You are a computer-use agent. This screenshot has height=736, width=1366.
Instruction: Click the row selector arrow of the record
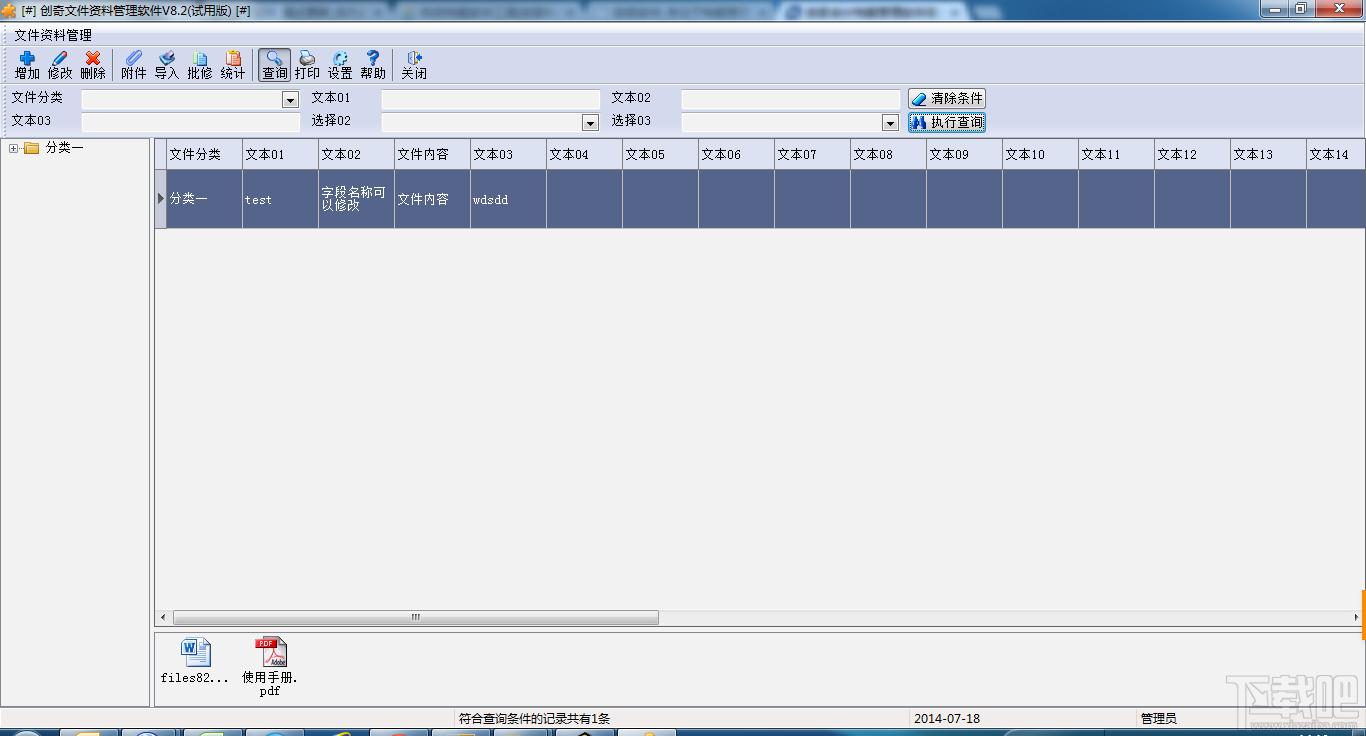point(160,199)
